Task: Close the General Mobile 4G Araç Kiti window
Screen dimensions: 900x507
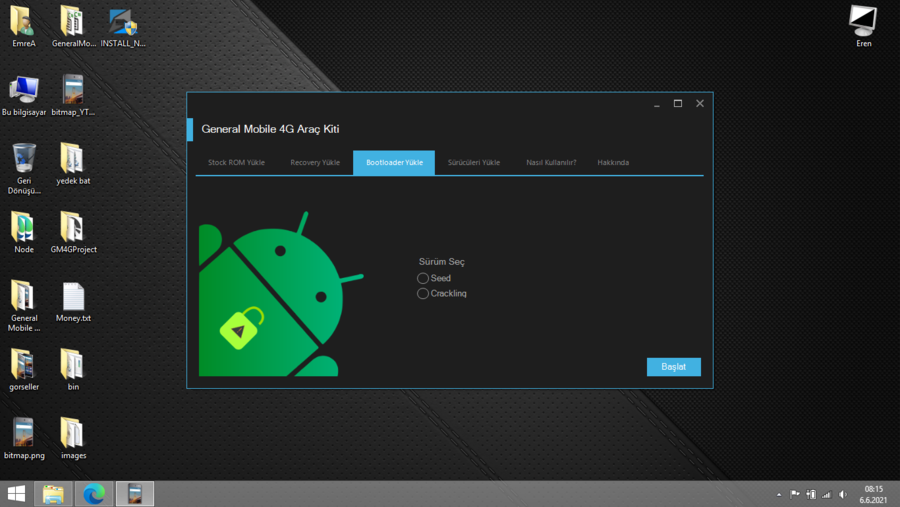Action: pos(700,104)
